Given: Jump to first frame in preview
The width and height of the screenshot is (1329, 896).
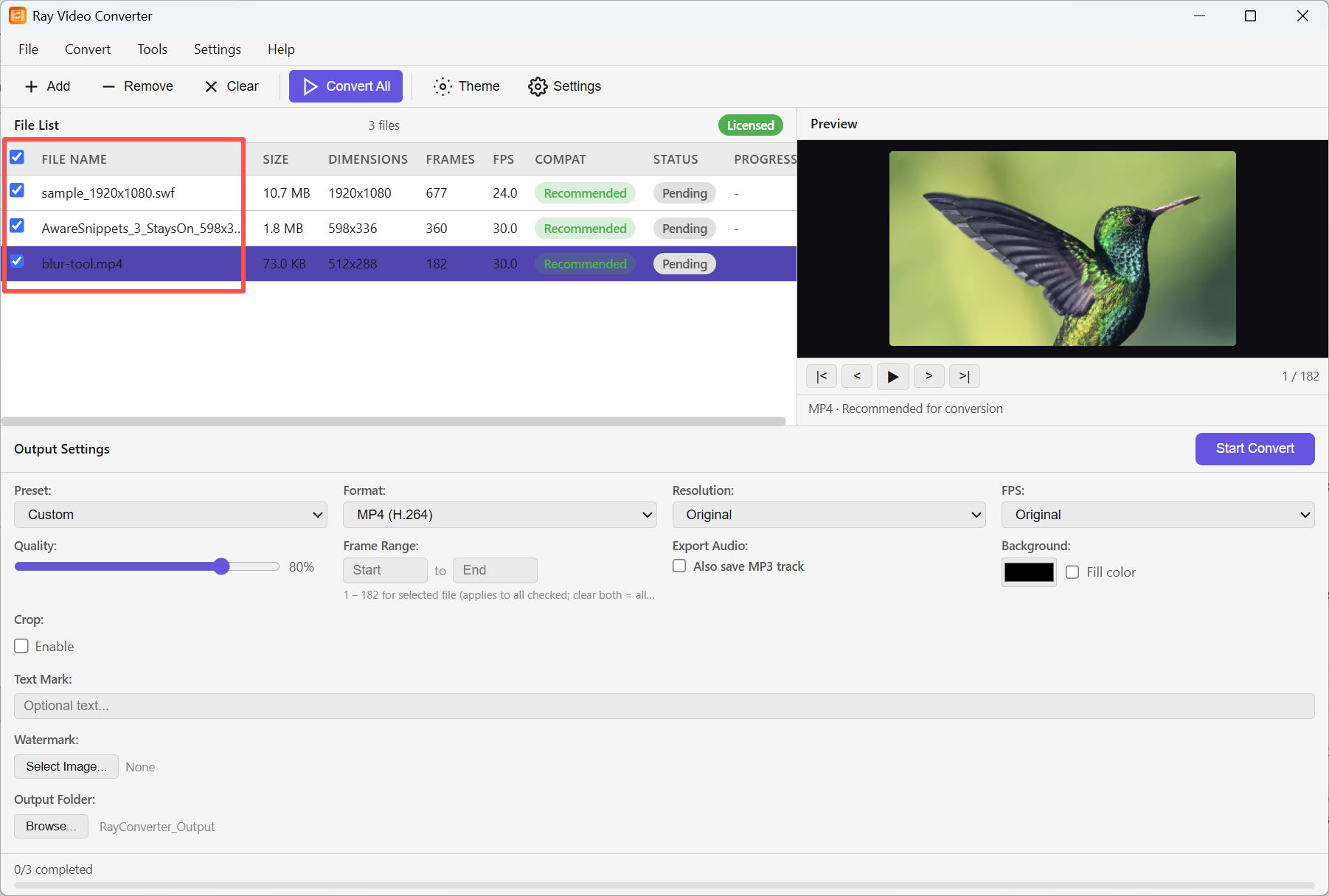Looking at the screenshot, I should pyautogui.click(x=822, y=376).
